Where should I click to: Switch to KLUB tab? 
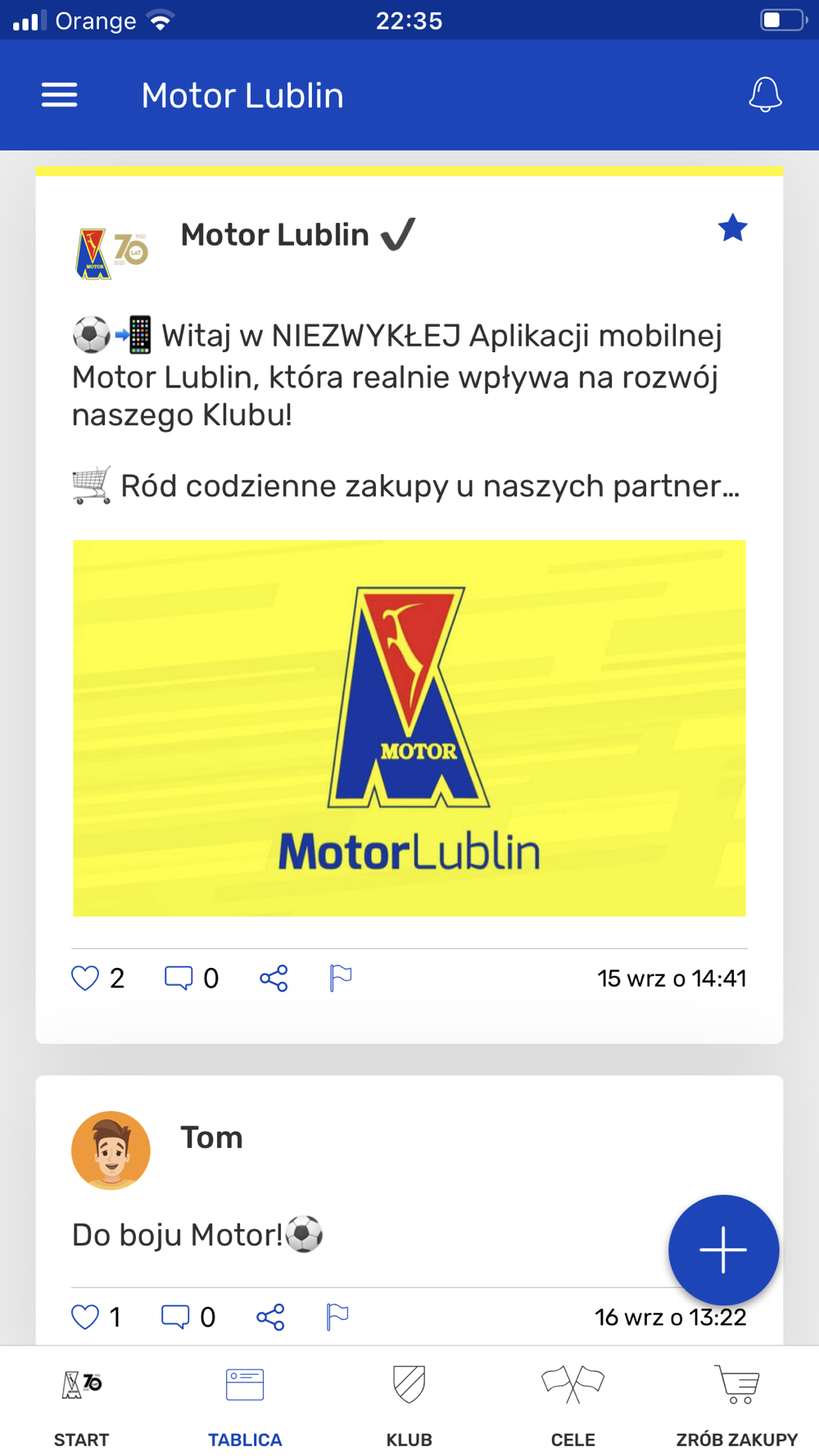[x=409, y=1406]
